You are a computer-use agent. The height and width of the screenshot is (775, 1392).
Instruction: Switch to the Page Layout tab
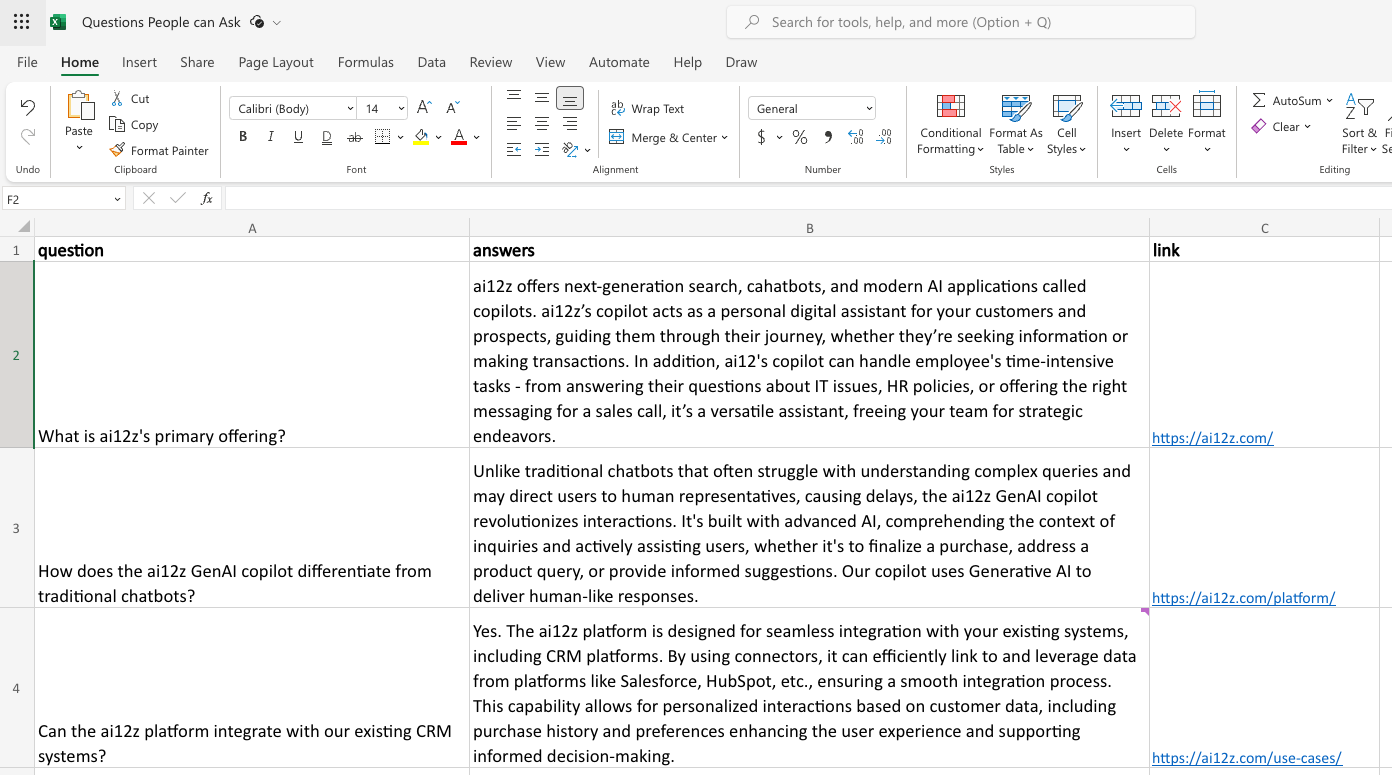[276, 62]
